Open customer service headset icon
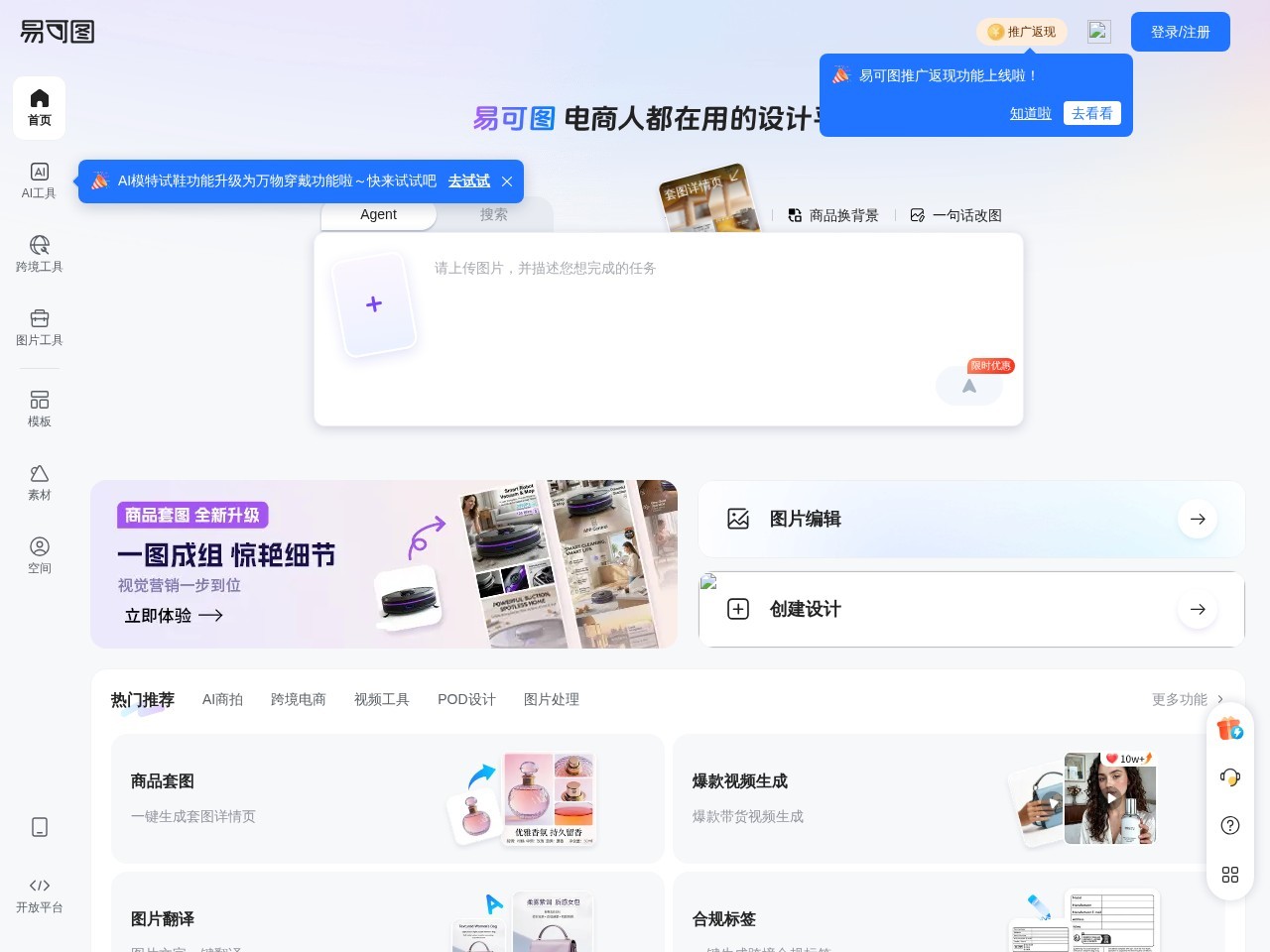Screen dimensions: 1270x952 tap(1230, 776)
